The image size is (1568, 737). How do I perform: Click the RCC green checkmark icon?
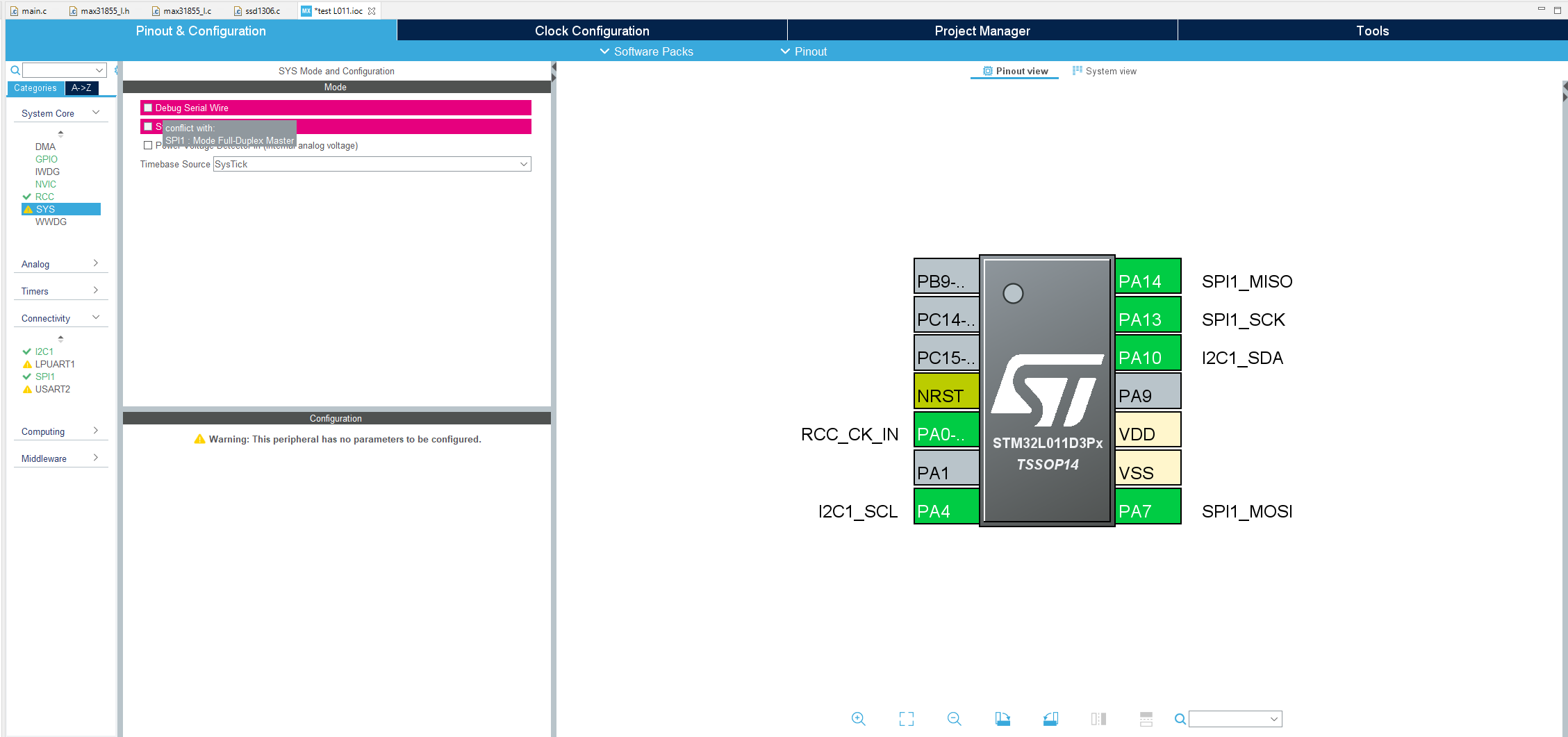pyautogui.click(x=27, y=197)
